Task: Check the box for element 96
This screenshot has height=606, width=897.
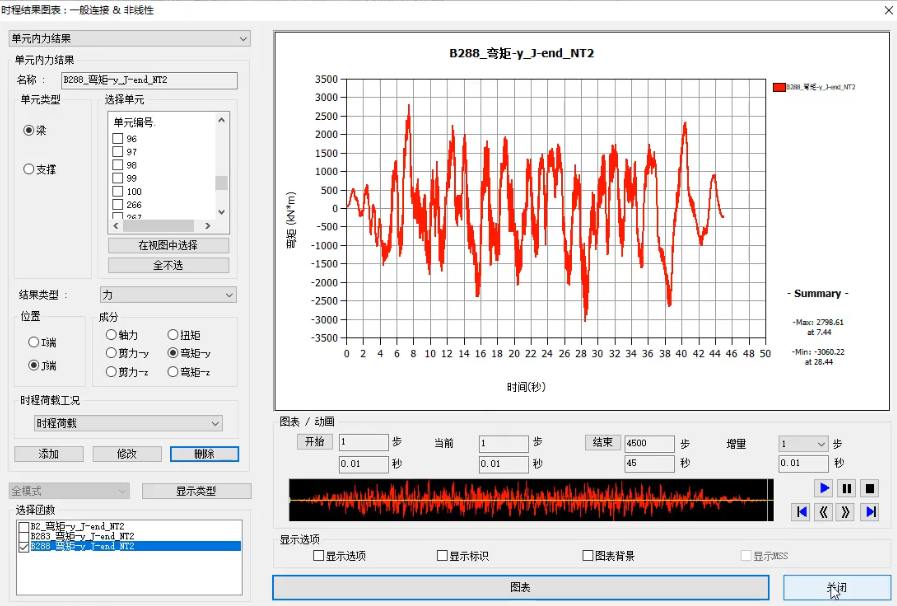Action: 118,139
